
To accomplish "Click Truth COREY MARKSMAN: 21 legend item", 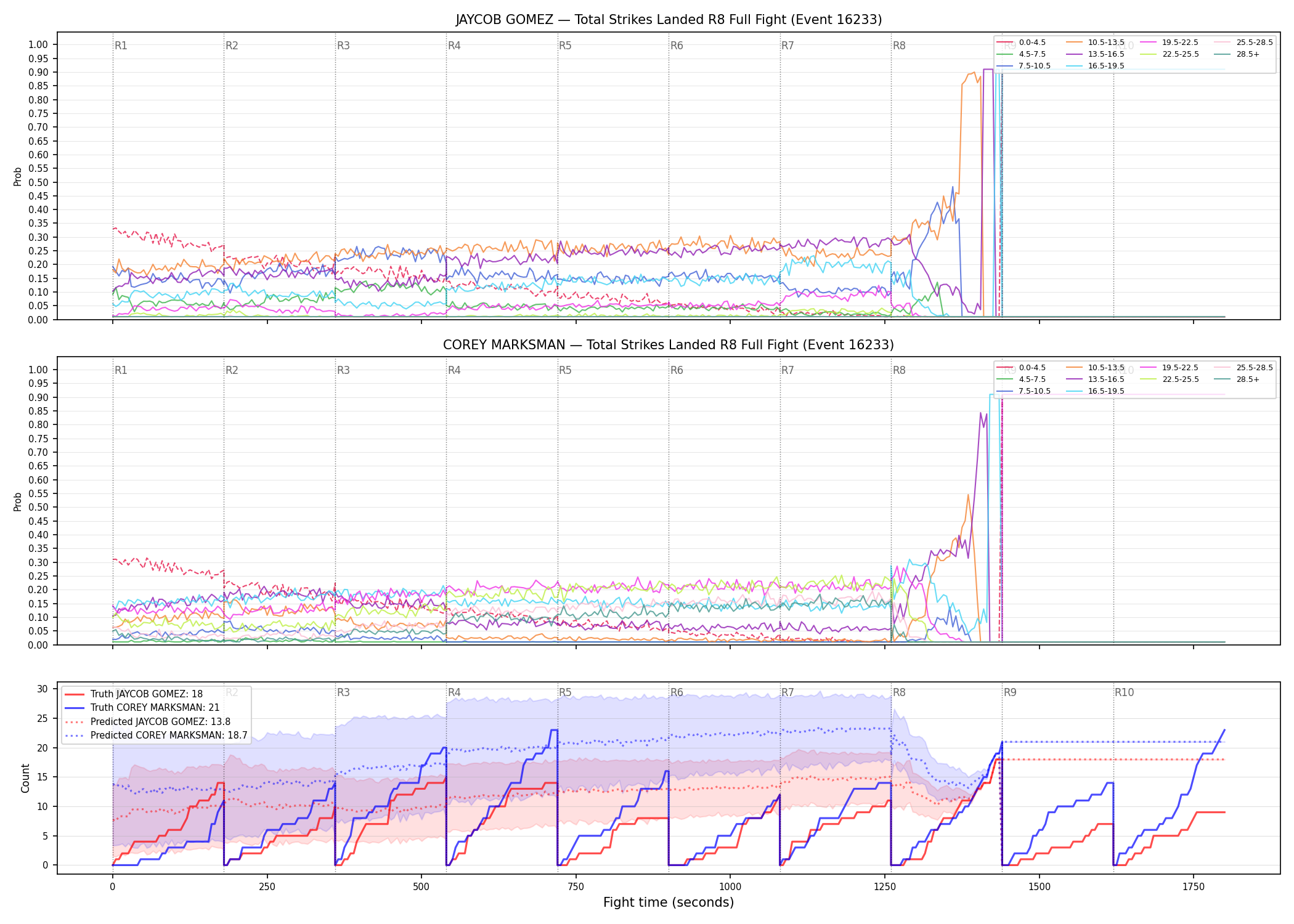I will click(142, 708).
